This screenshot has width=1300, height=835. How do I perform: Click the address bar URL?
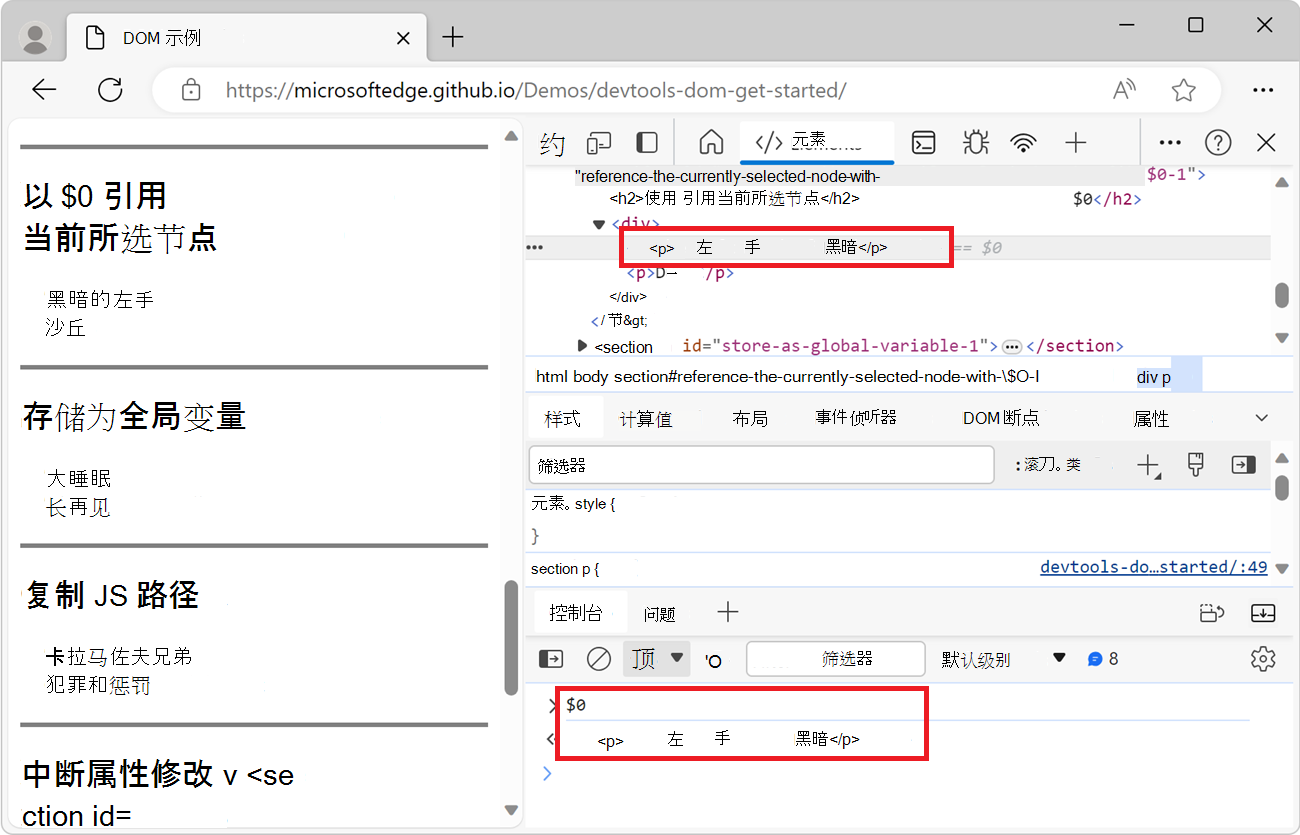coord(536,90)
